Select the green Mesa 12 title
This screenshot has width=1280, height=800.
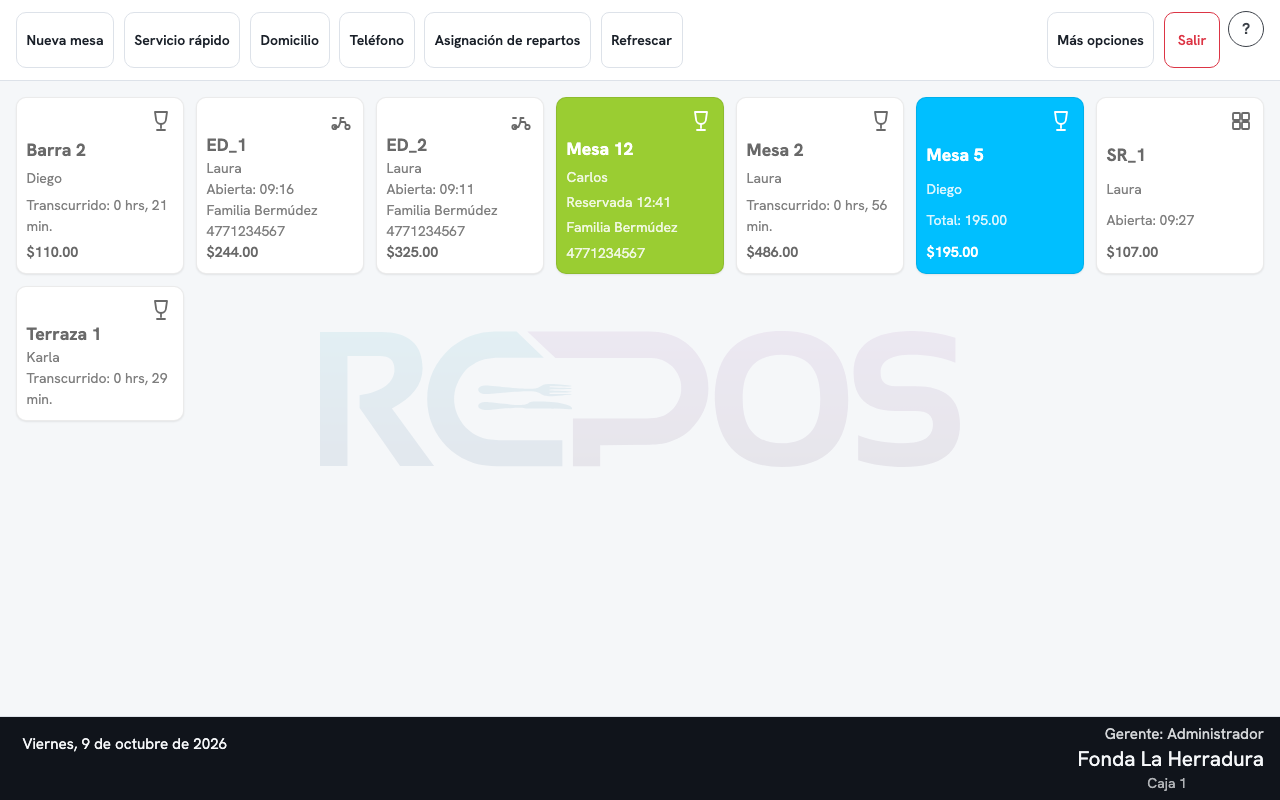click(x=600, y=149)
